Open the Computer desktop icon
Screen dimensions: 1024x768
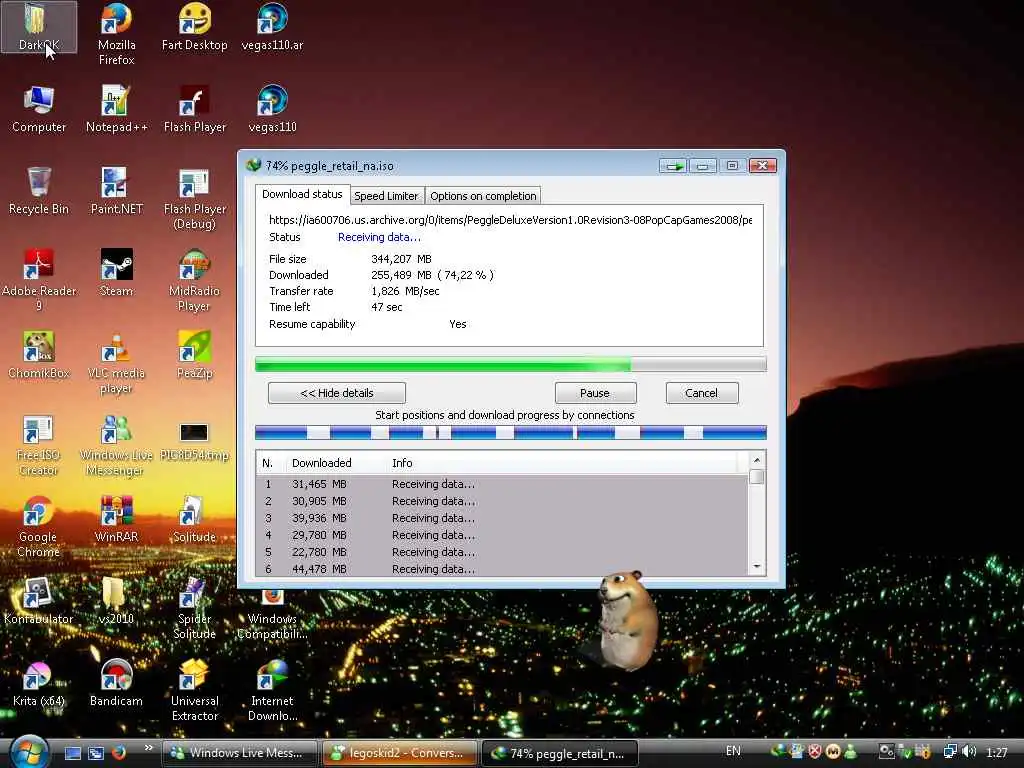click(x=39, y=108)
